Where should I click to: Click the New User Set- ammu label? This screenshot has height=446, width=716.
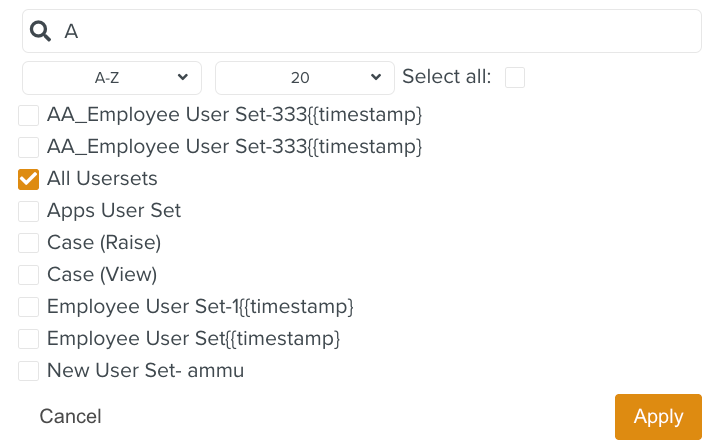145,371
